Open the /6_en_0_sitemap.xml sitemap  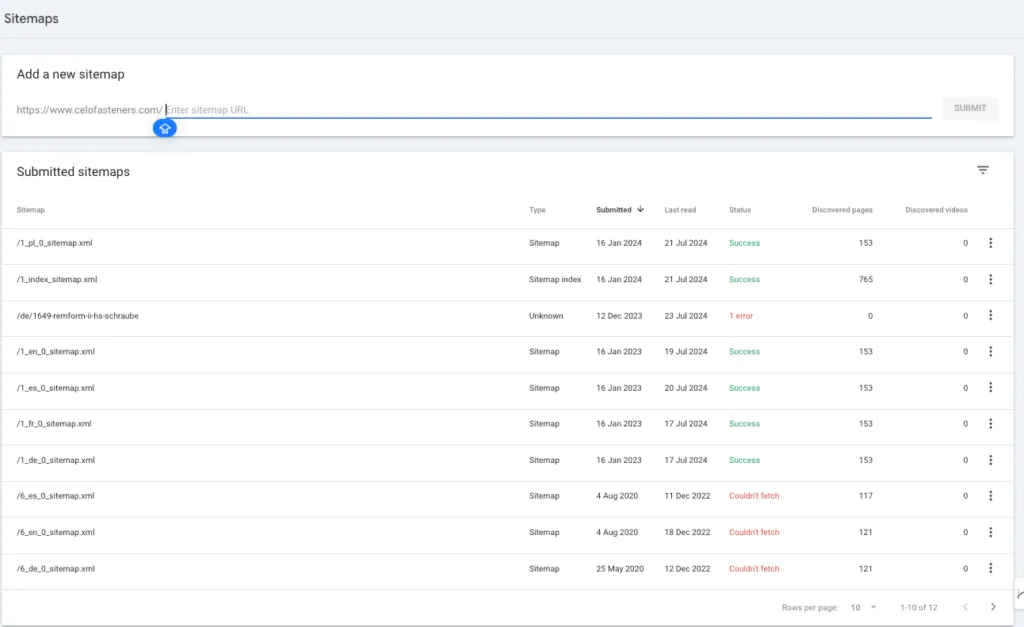pos(56,532)
